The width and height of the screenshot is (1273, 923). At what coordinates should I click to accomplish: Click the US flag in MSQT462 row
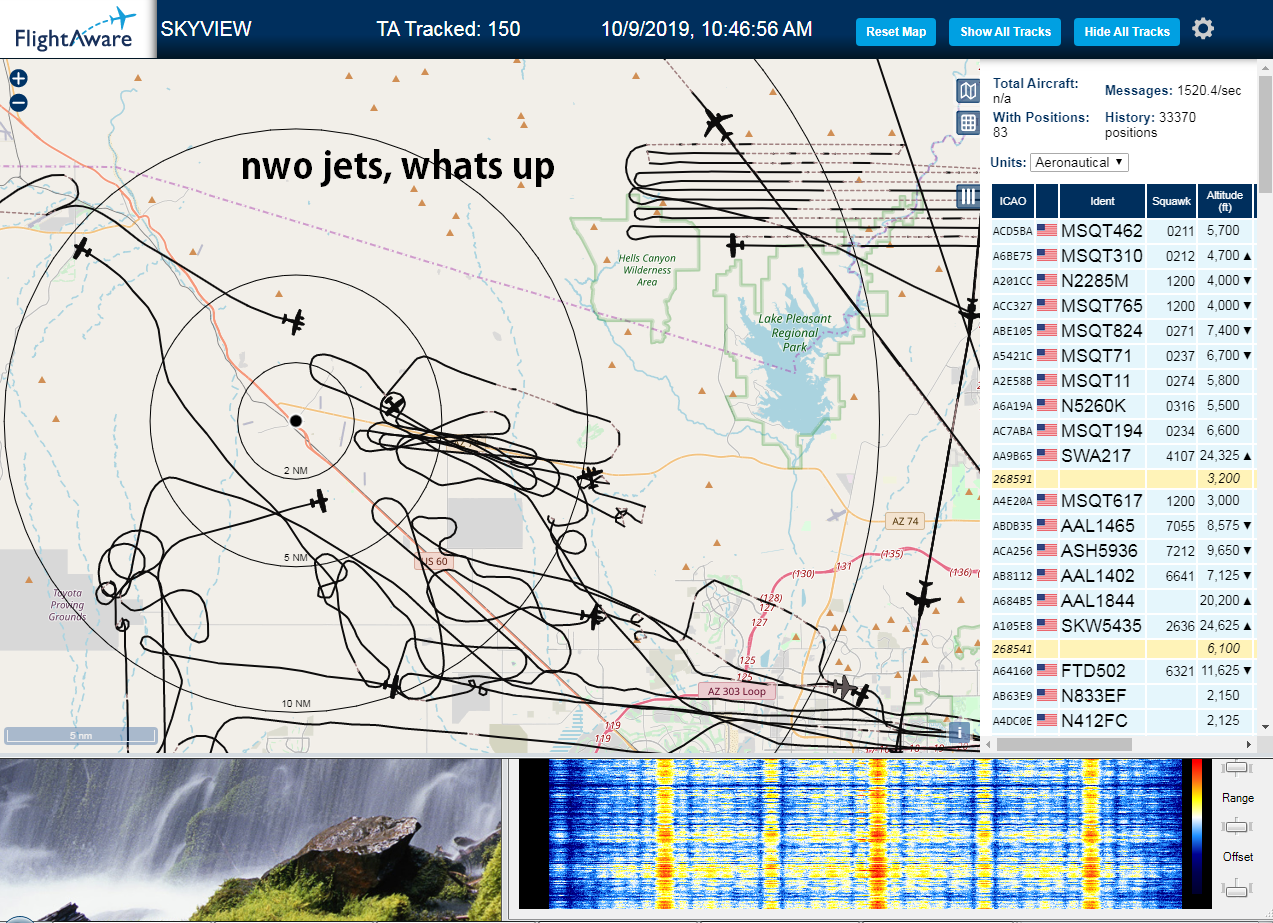point(1047,231)
